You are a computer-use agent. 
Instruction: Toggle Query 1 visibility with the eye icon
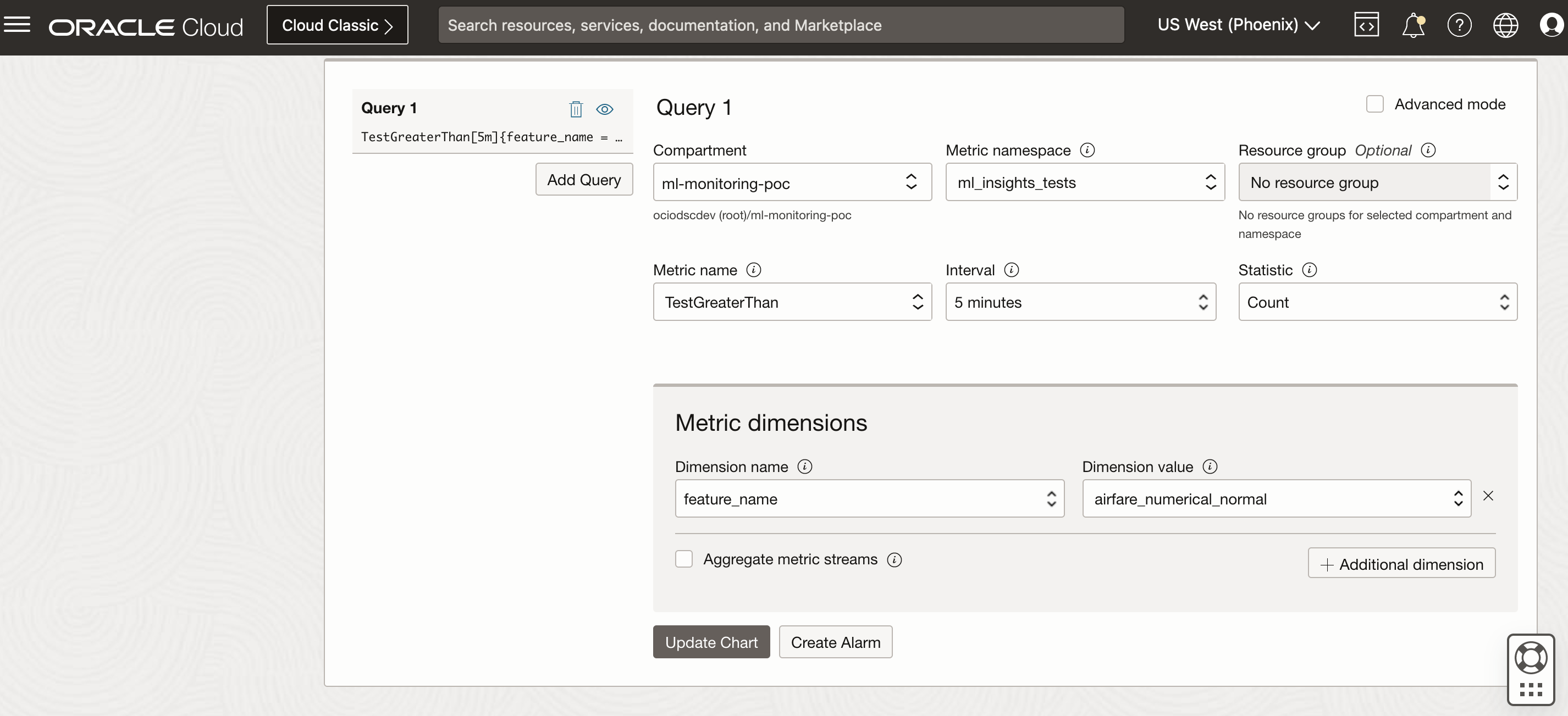coord(604,109)
